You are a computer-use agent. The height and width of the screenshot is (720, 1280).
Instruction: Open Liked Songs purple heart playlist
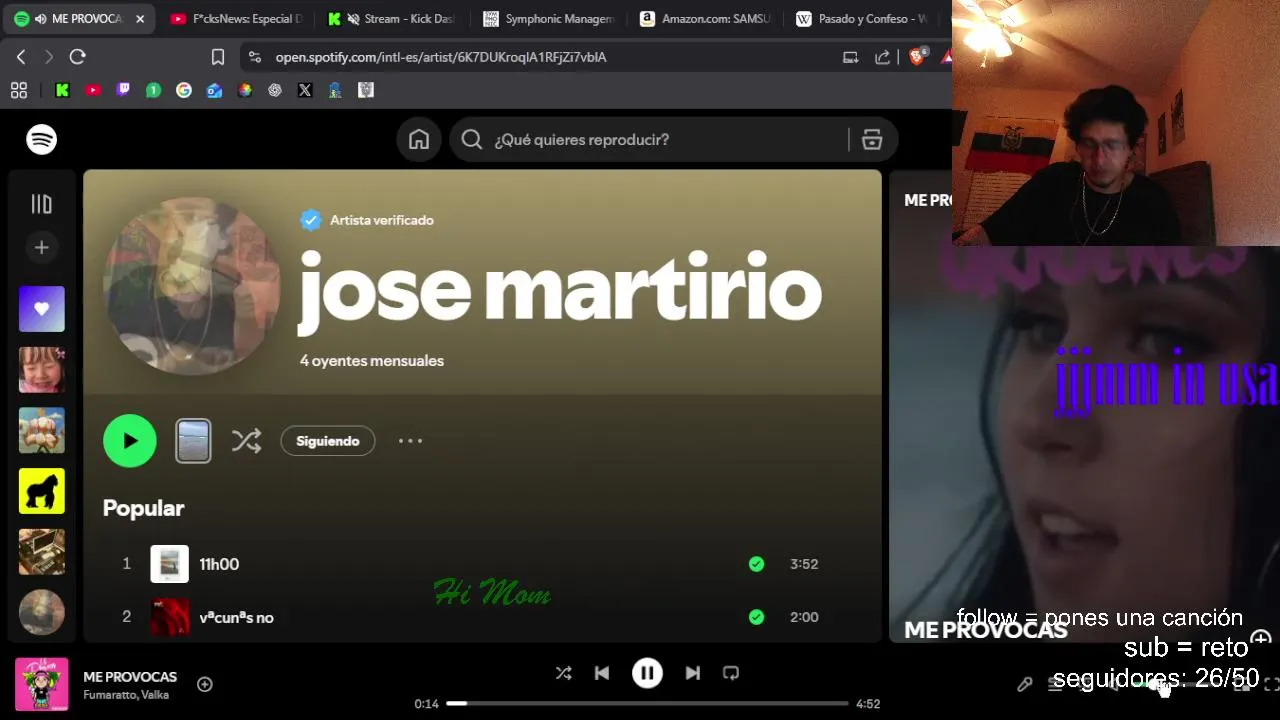41,309
